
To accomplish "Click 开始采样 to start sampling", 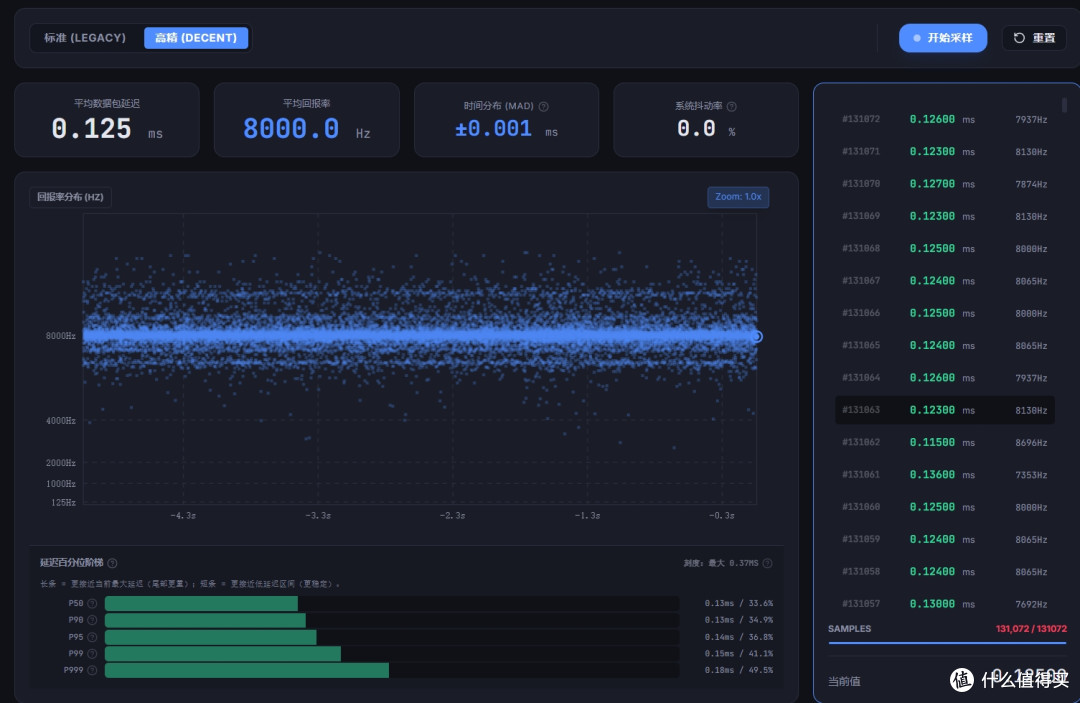I will click(x=943, y=38).
